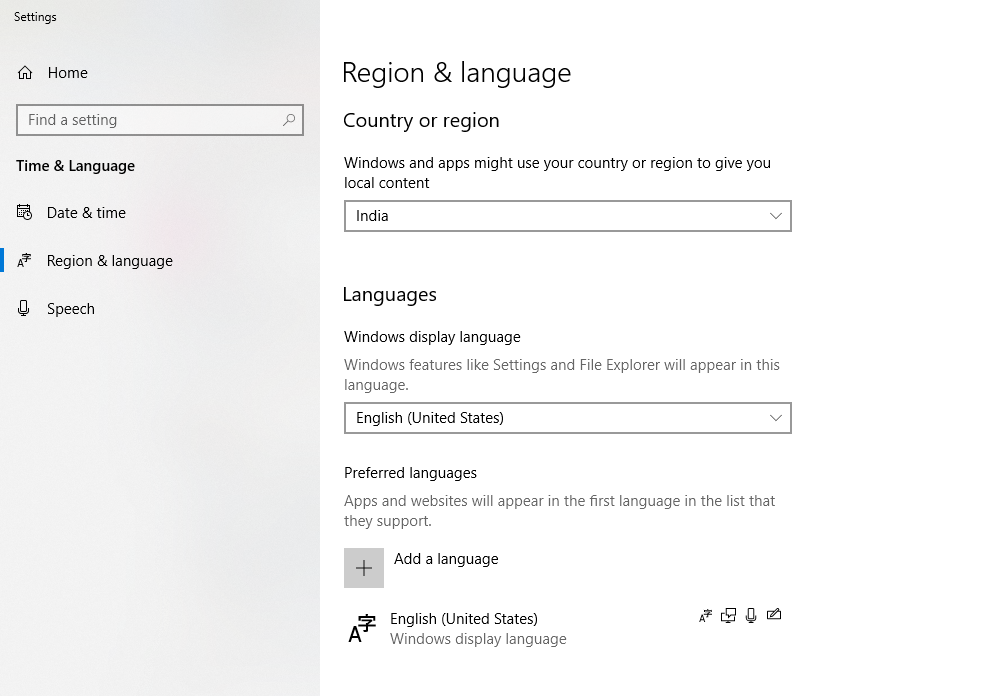Select Region & language in sidebar

(109, 261)
